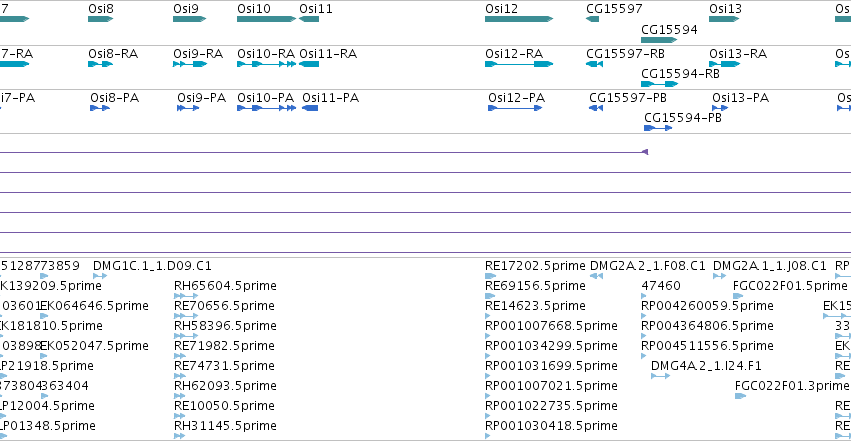Screen dimensions: 851x441
Task: Click the RP004260059.5prime EST label
Action: [x=707, y=306]
